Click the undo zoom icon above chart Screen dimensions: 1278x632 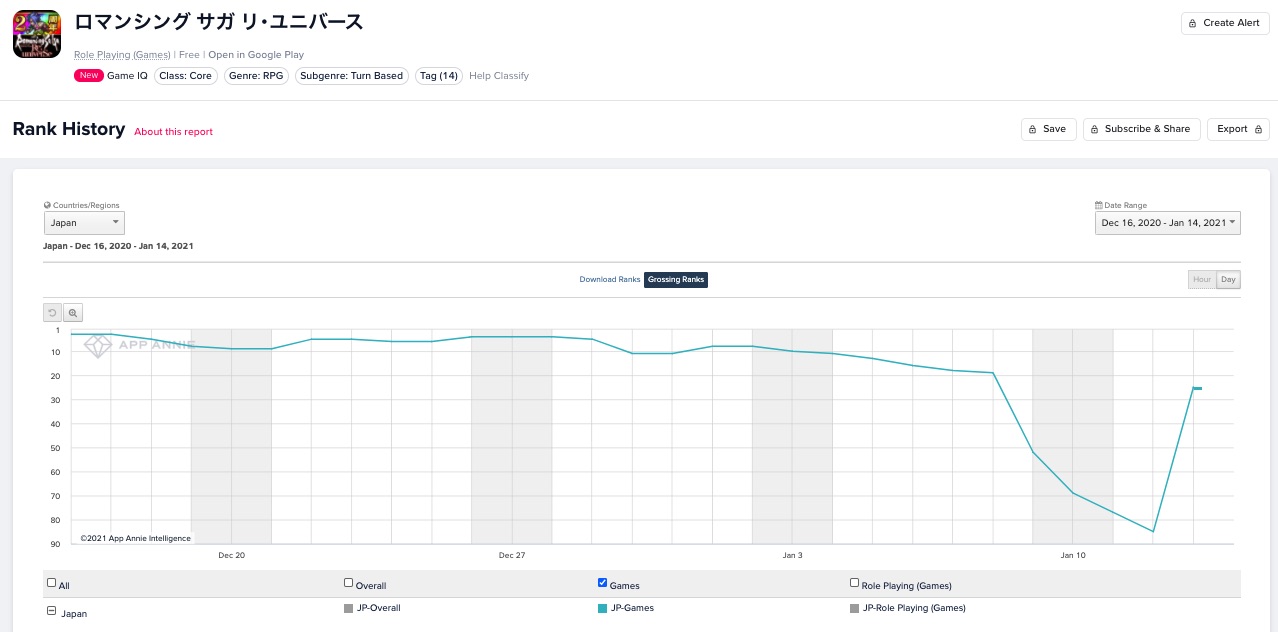[x=53, y=313]
